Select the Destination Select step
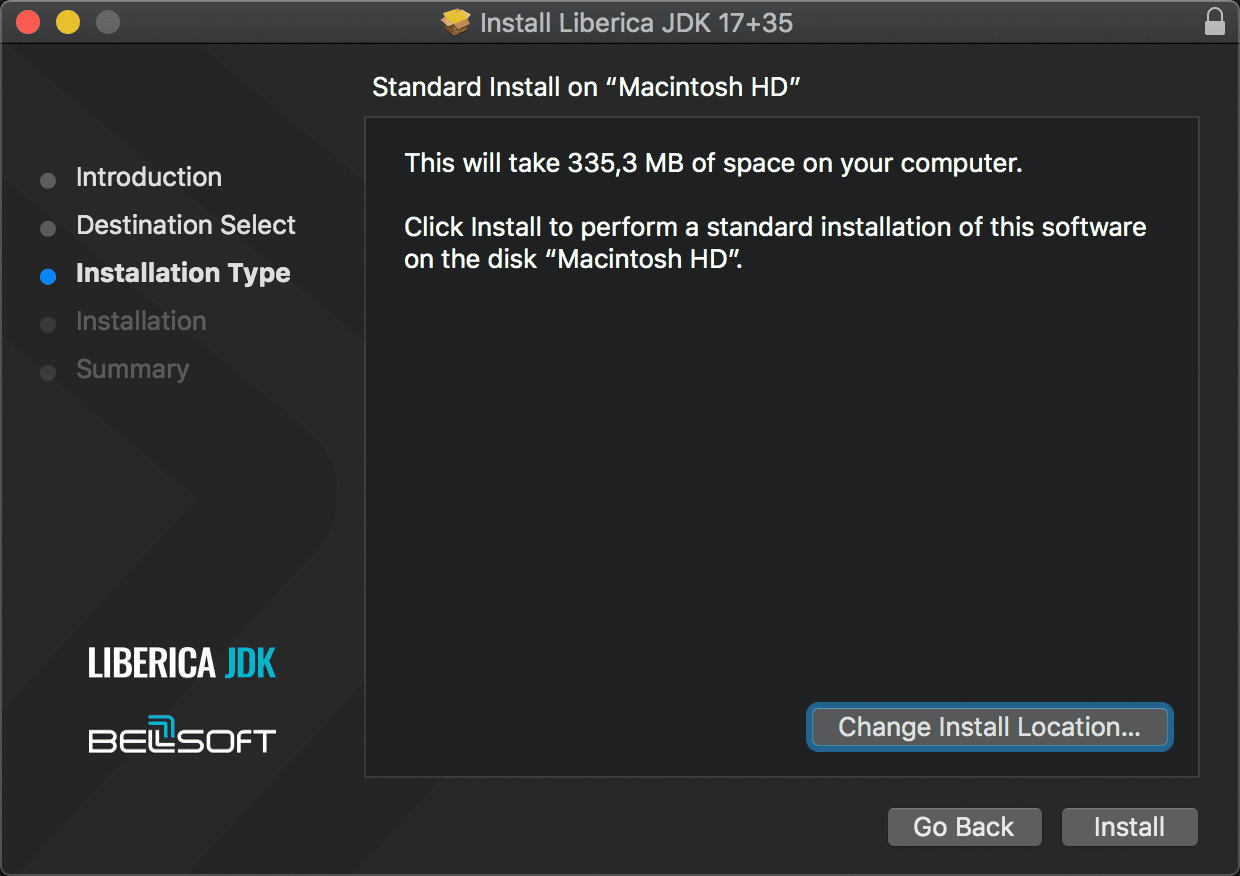The width and height of the screenshot is (1240, 876). 185,225
